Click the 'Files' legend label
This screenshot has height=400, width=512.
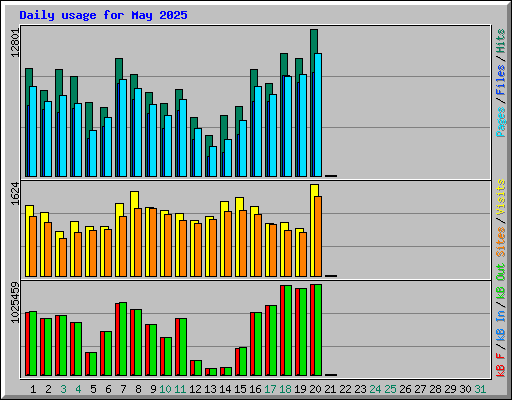[501, 80]
